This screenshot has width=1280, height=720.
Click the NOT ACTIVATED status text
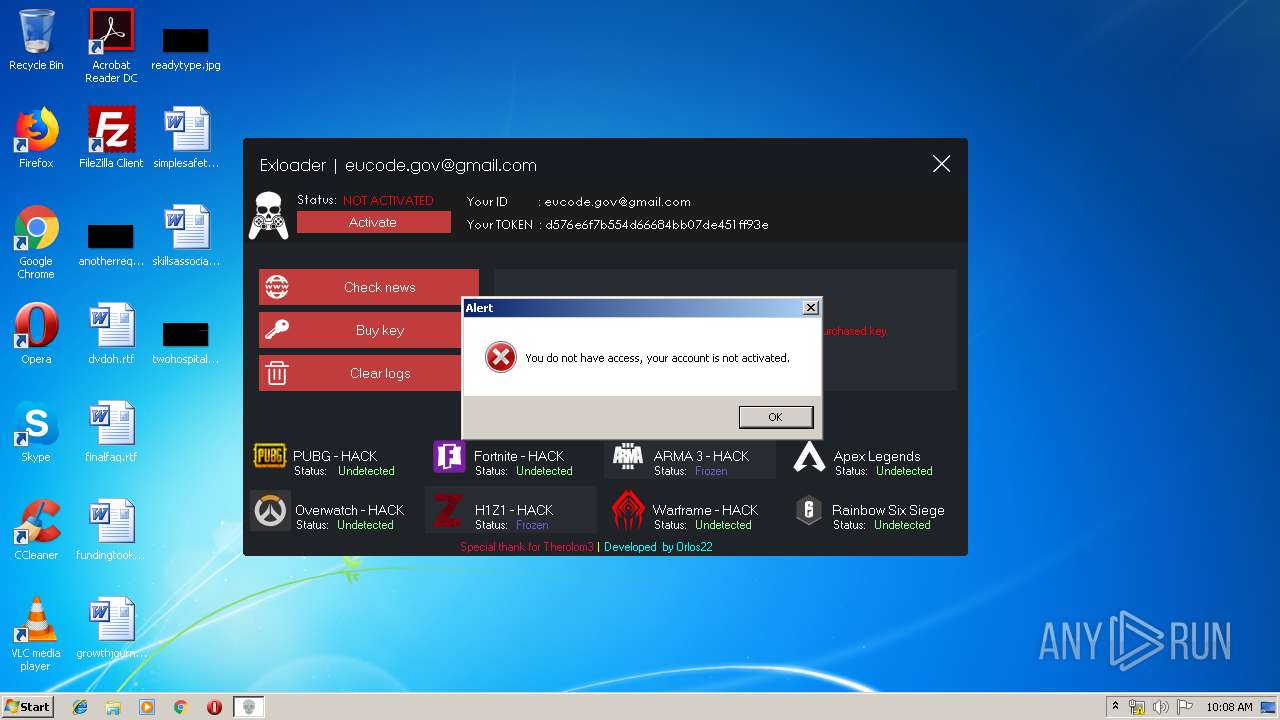pos(388,200)
